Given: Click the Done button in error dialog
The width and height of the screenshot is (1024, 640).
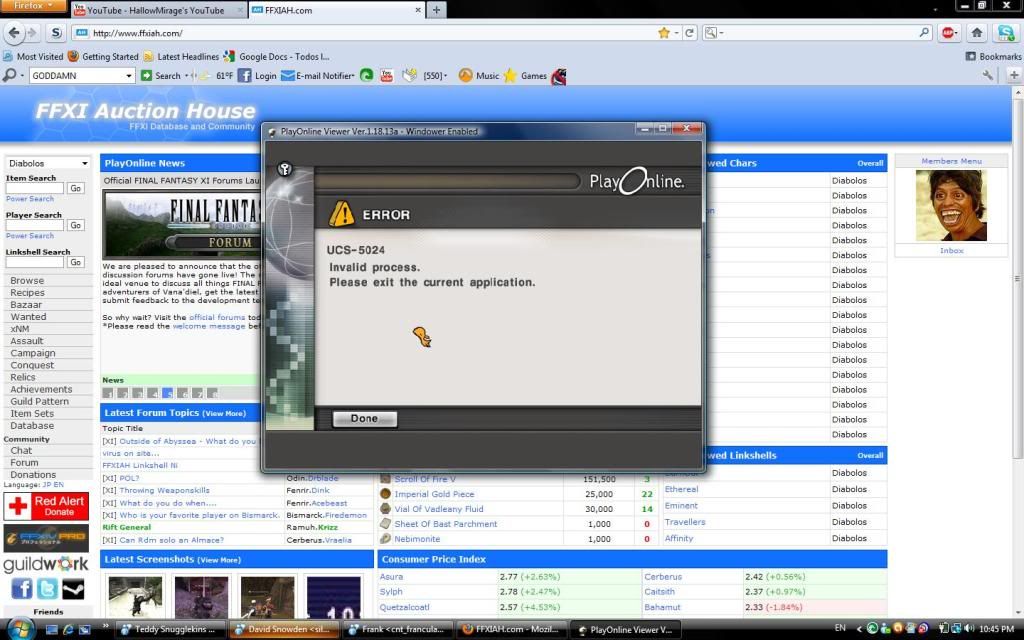Looking at the screenshot, I should tap(364, 419).
